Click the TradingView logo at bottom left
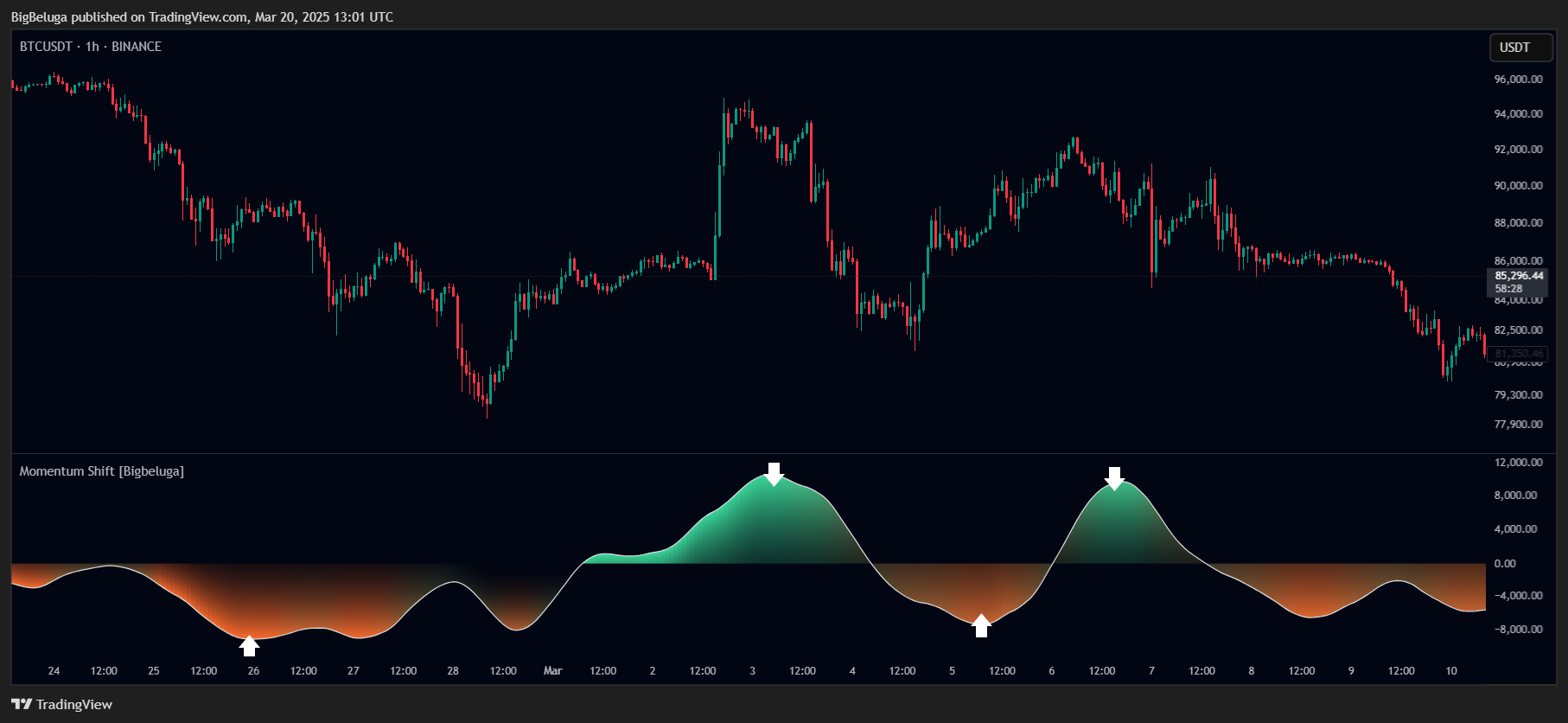This screenshot has width=1568, height=723. point(61,704)
